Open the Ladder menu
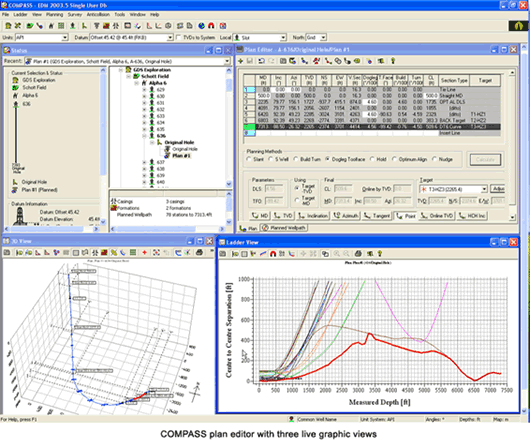 point(20,15)
